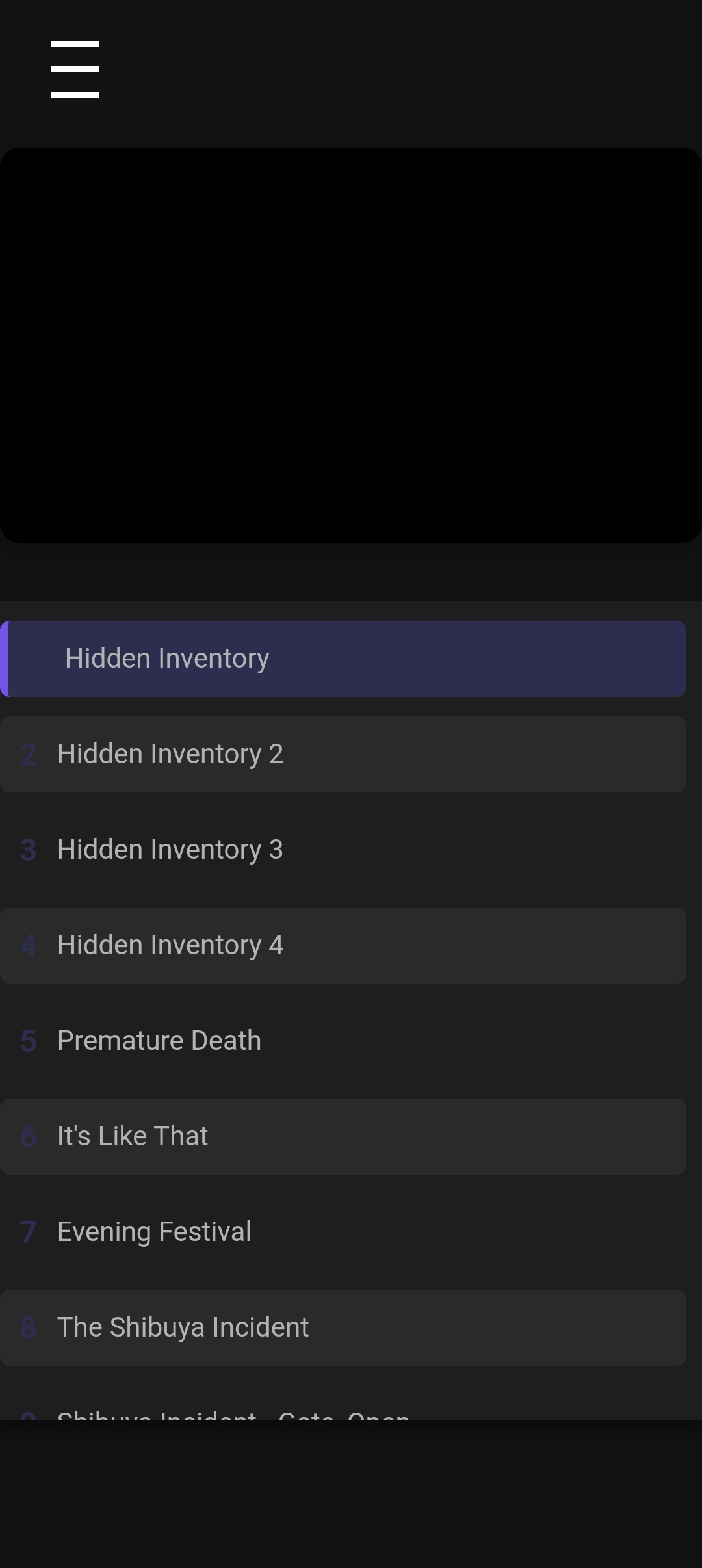Click the purple active-episode indicator bar

click(4, 659)
